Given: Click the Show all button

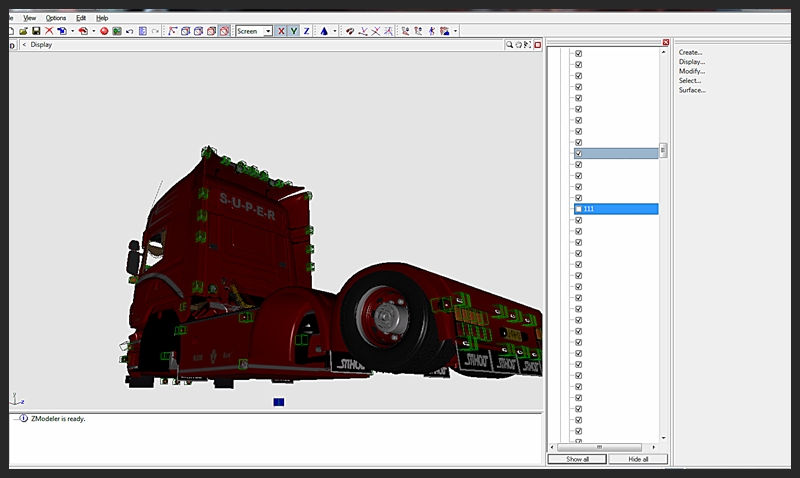Looking at the screenshot, I should coord(577,459).
